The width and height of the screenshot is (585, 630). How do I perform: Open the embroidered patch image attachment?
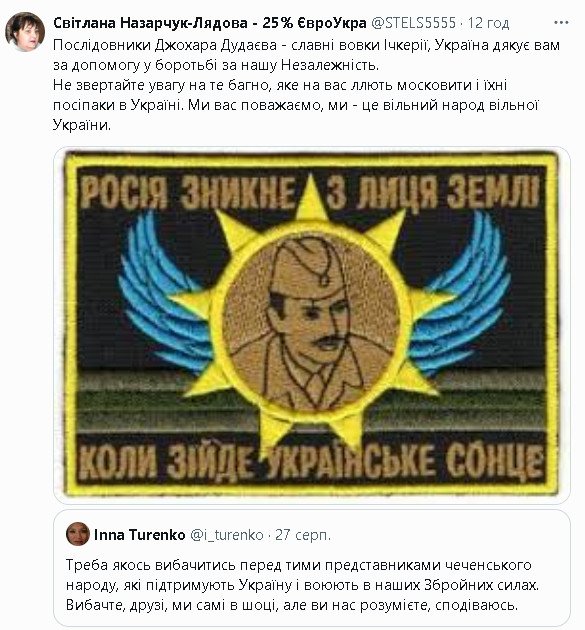pyautogui.click(x=312, y=324)
